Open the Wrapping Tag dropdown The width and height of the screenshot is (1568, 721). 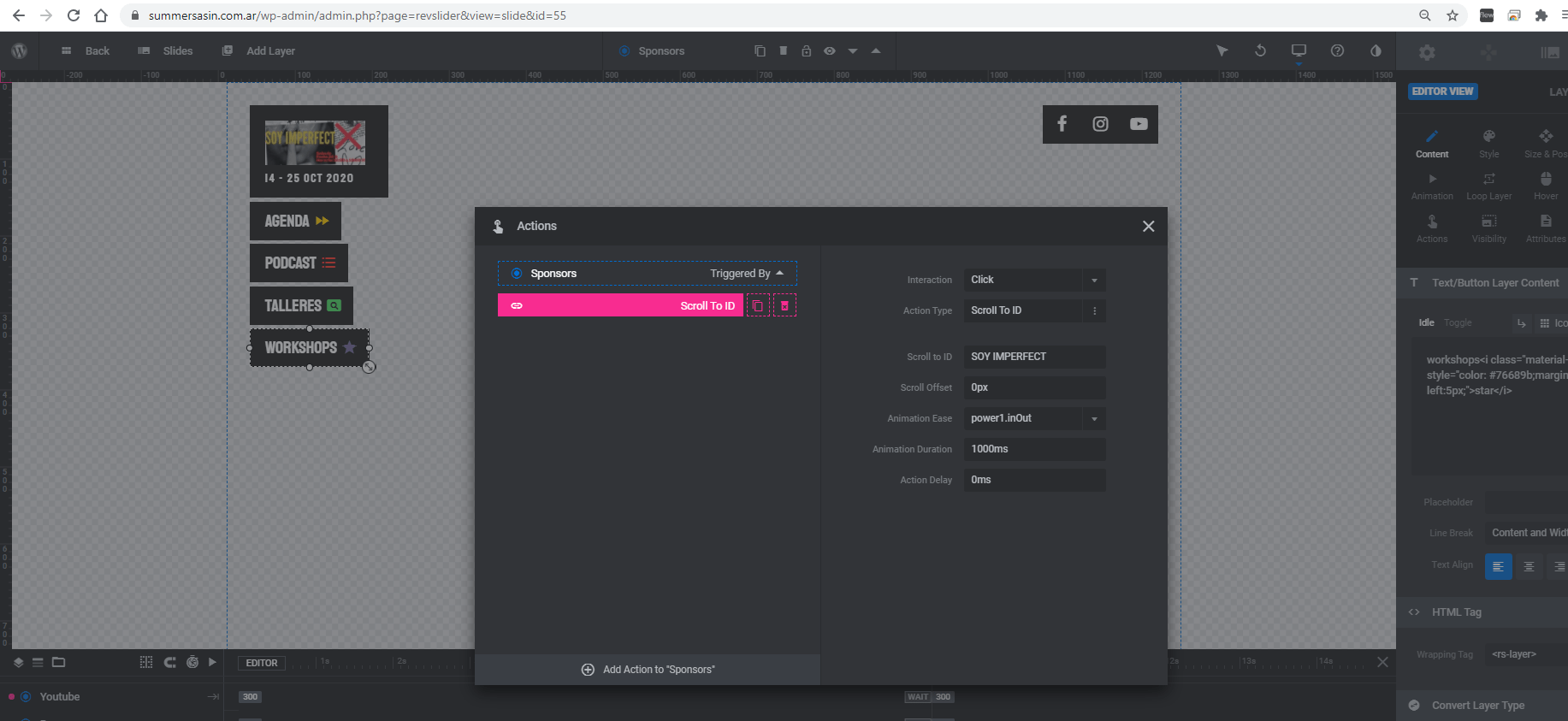(x=1527, y=654)
